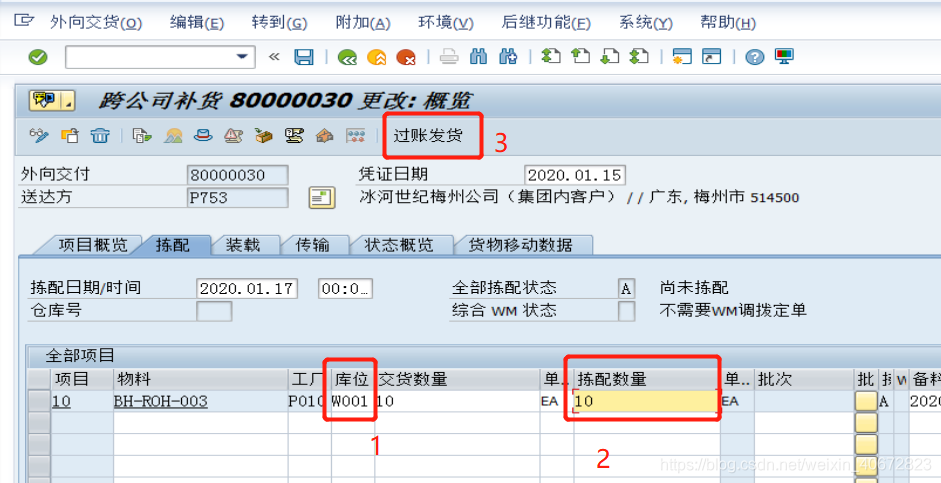Click the 过账发货 button

pos(428,136)
